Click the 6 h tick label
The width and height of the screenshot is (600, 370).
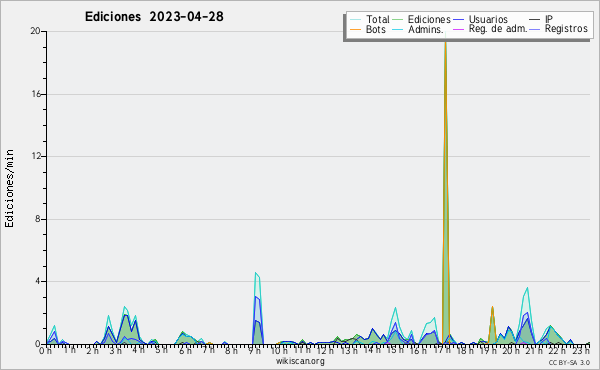(x=185, y=350)
